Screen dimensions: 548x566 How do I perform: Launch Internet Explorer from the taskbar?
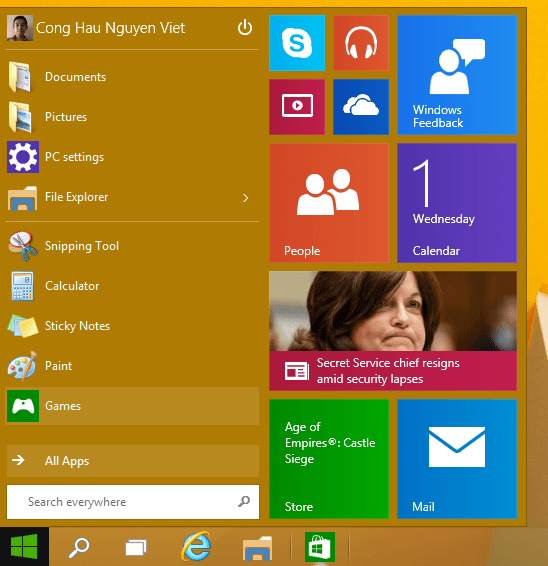click(197, 546)
